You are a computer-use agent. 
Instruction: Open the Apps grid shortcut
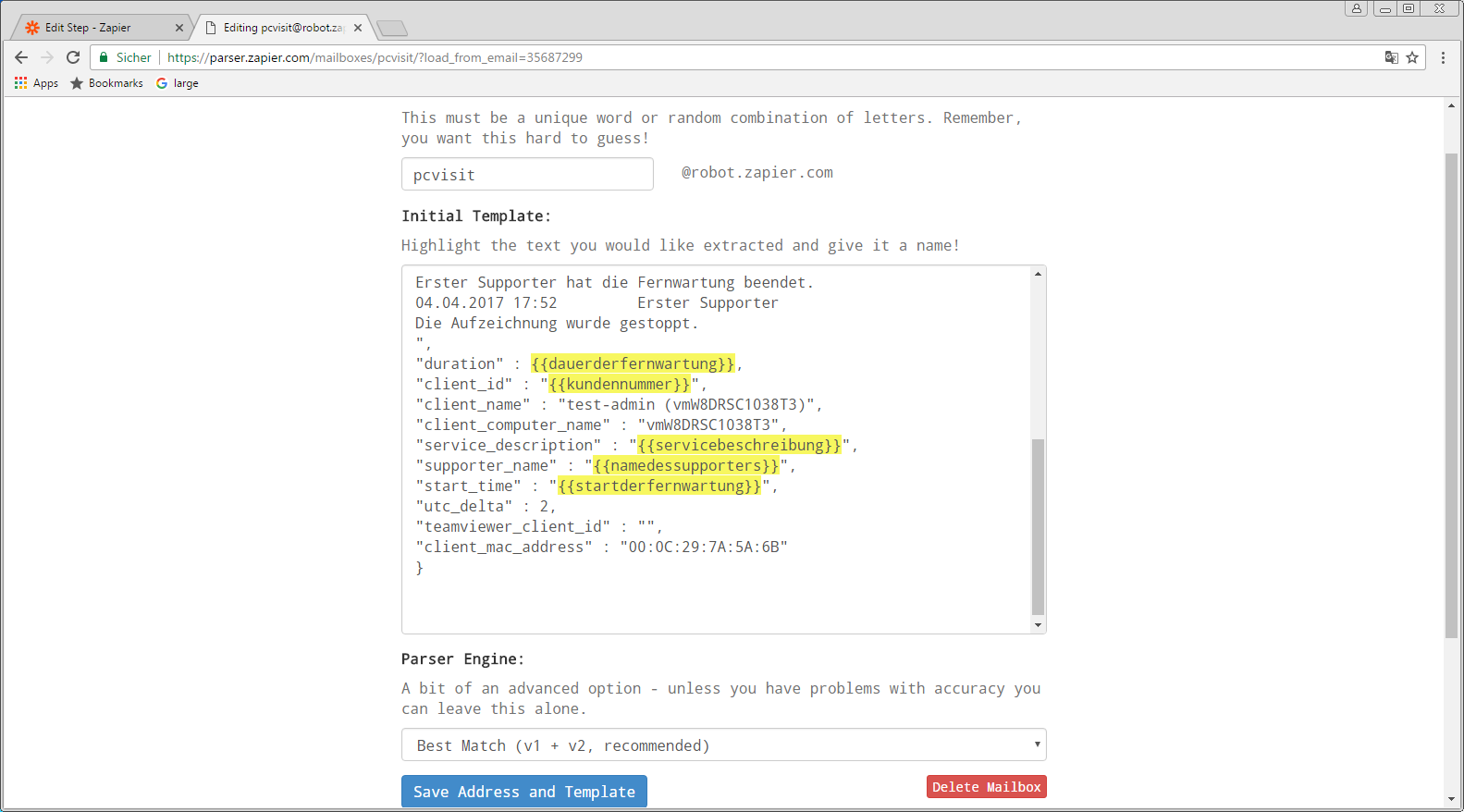tap(37, 83)
